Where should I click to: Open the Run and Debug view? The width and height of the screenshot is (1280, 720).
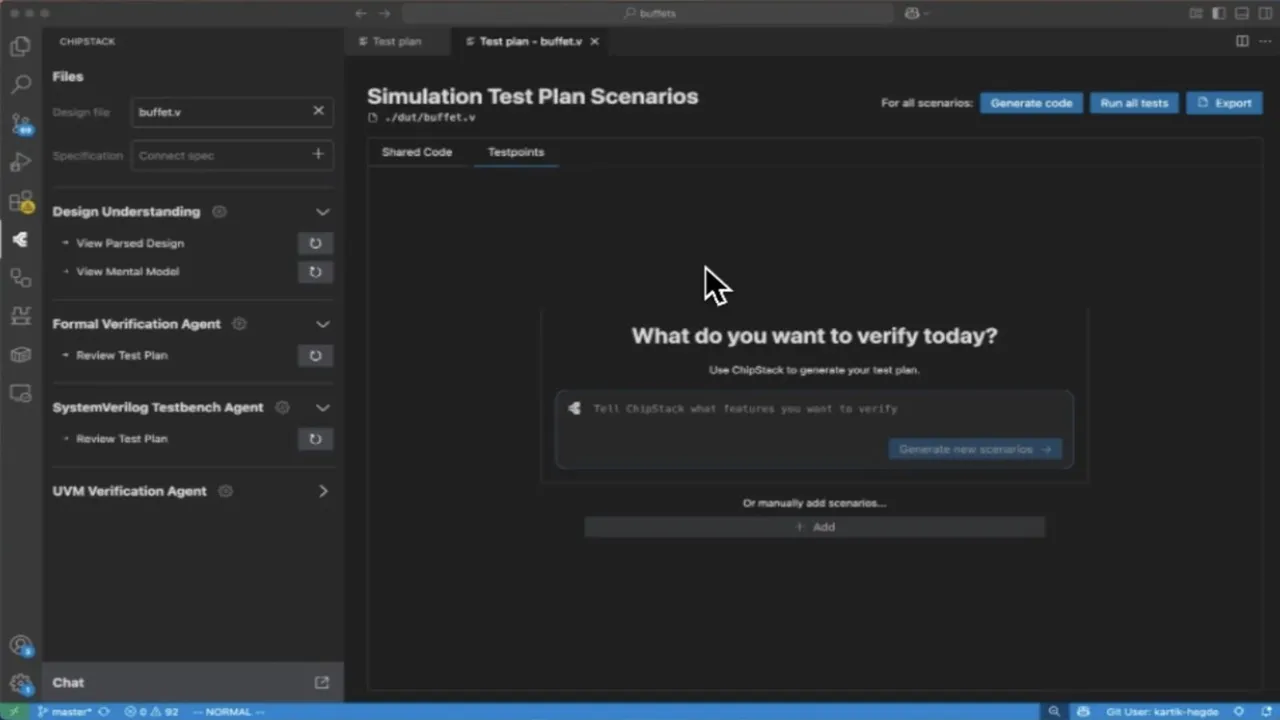pos(20,162)
